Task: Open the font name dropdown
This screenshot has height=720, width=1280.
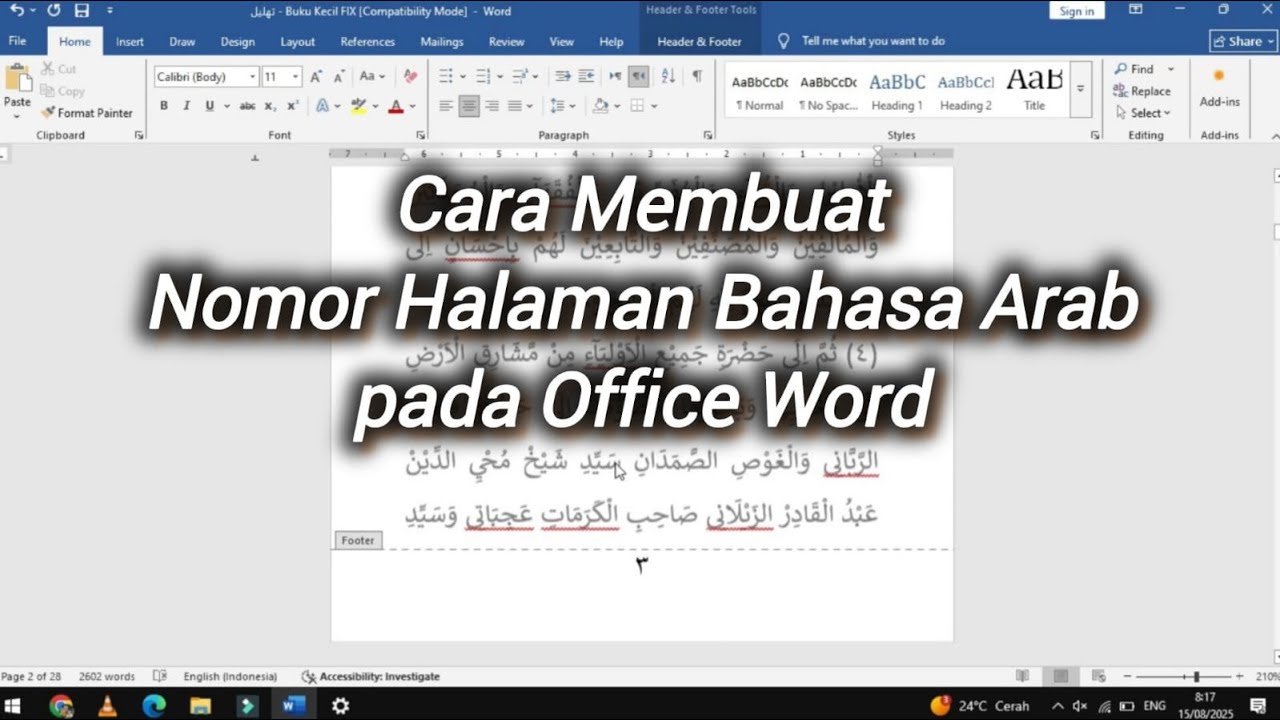Action: [x=253, y=76]
